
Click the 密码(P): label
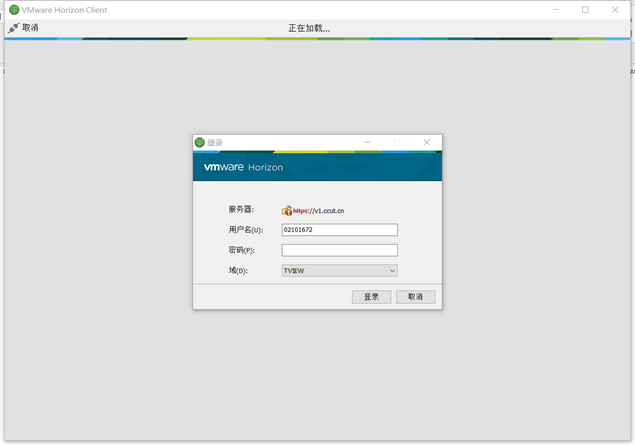click(x=242, y=250)
